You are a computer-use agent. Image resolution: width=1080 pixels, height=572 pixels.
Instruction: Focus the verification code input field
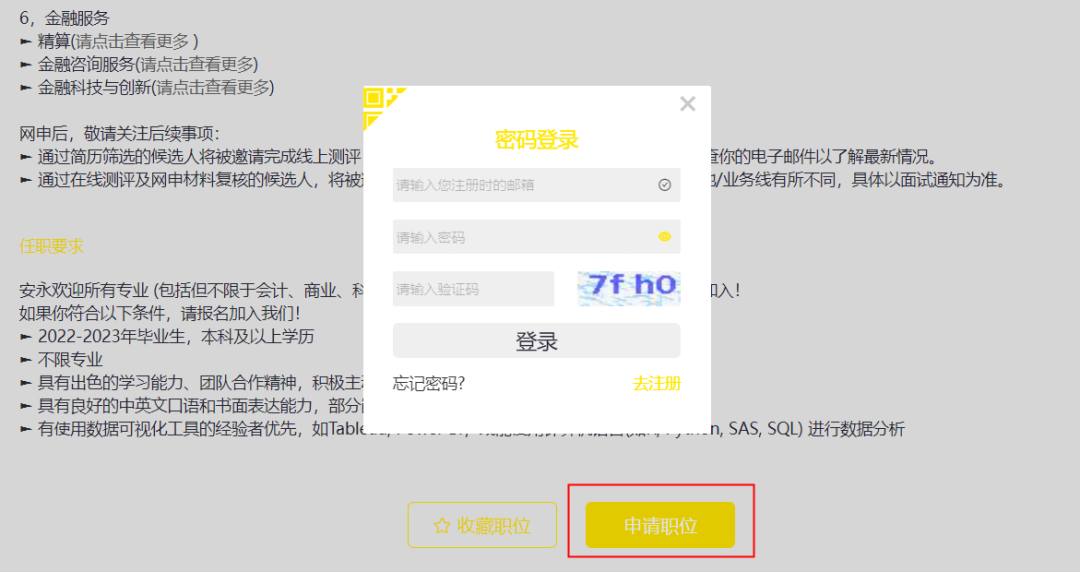(x=473, y=288)
